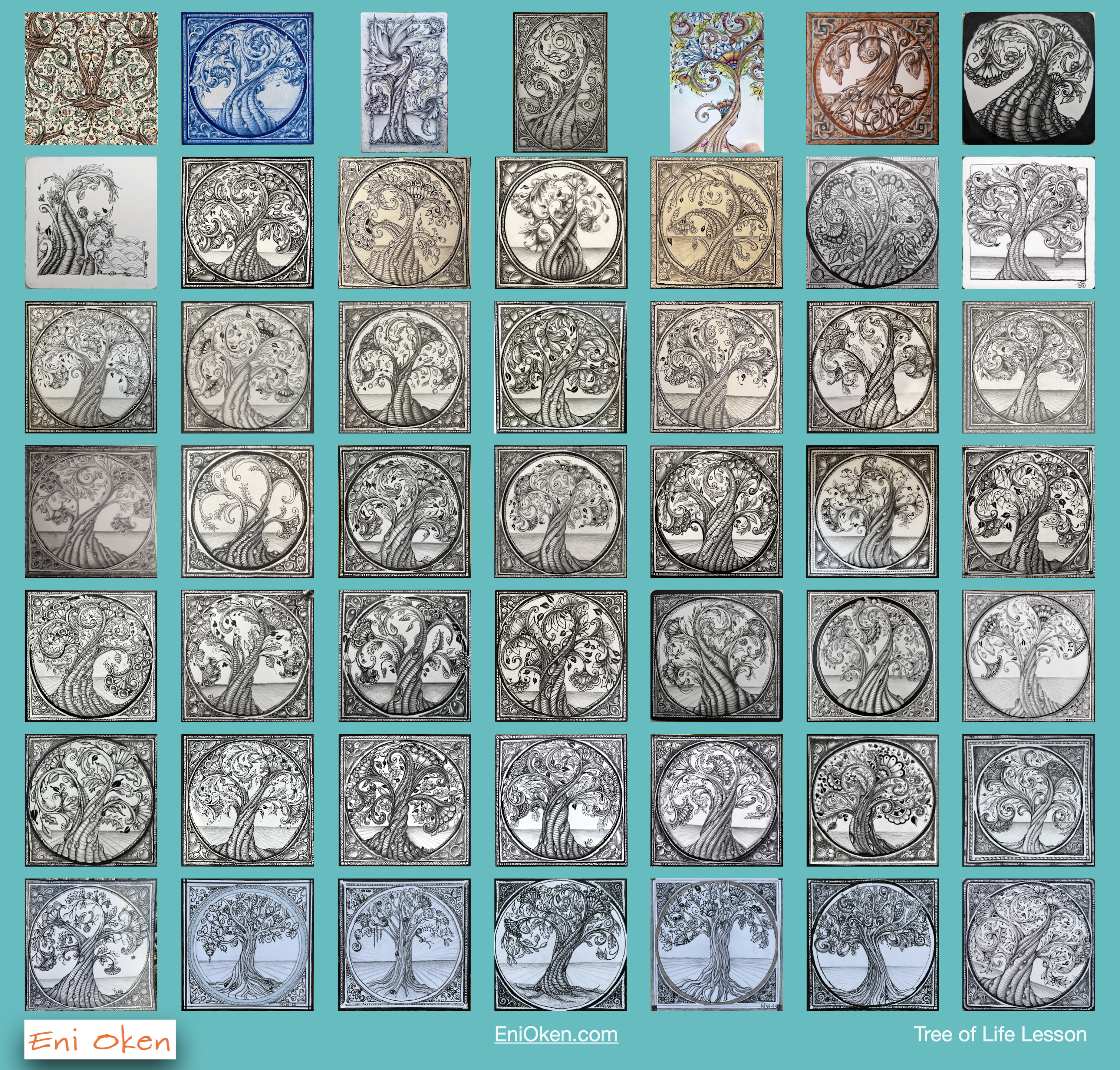The height and width of the screenshot is (1070, 1120).
Task: View the thin tree inside plain gray ring
Action: 716,945
